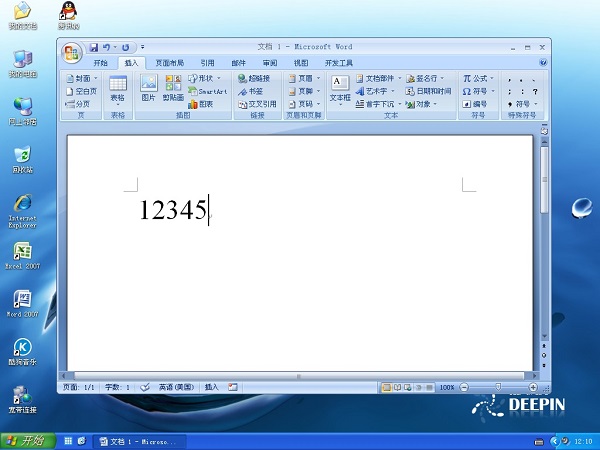The height and width of the screenshot is (450, 600).
Task: Switch to the Developer (开发工具) tab
Action: pyautogui.click(x=339, y=63)
